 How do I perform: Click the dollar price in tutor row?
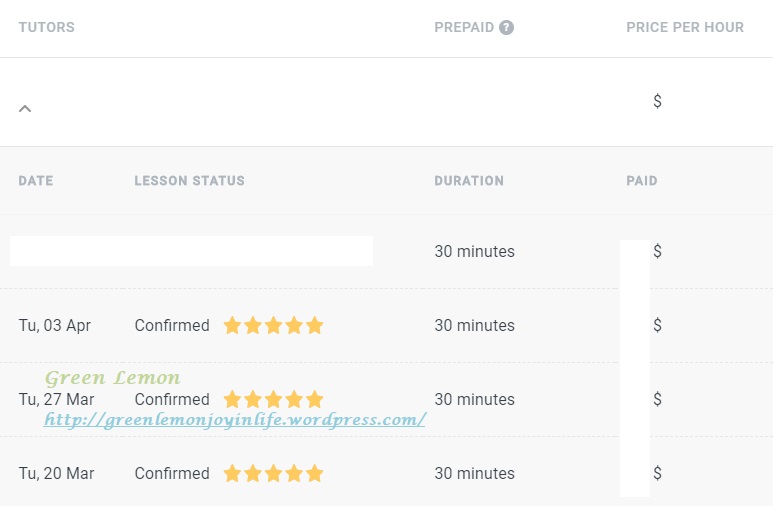coord(657,101)
